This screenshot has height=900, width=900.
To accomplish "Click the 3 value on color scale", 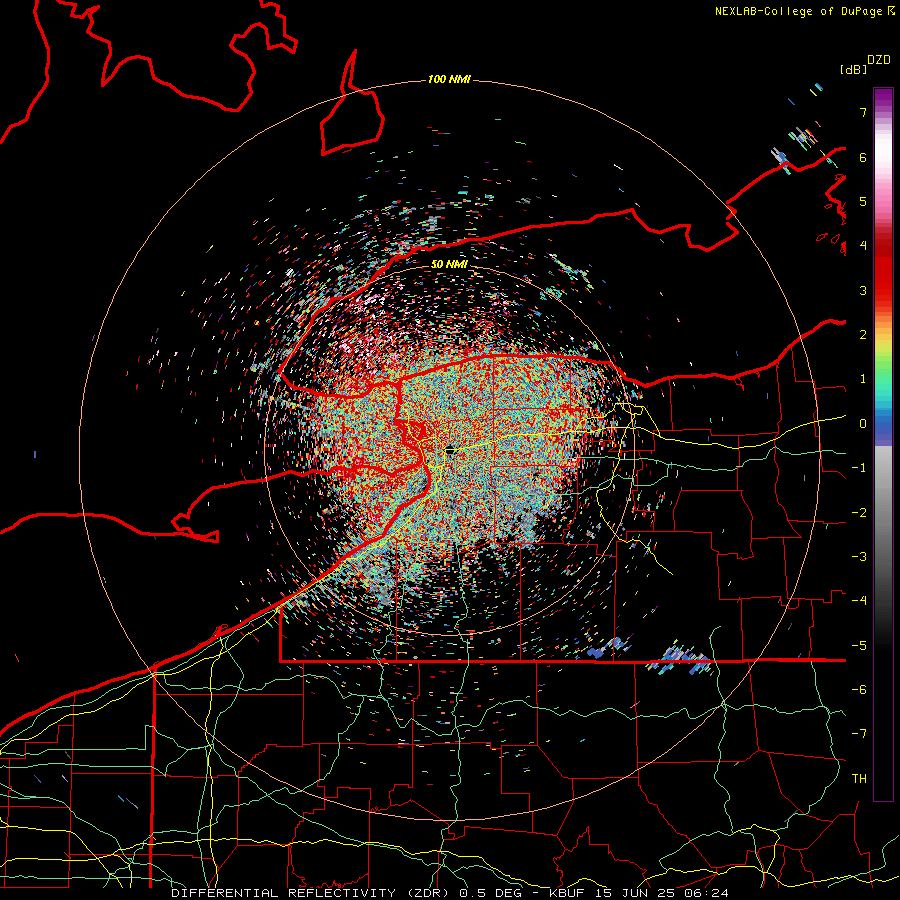I will click(863, 290).
